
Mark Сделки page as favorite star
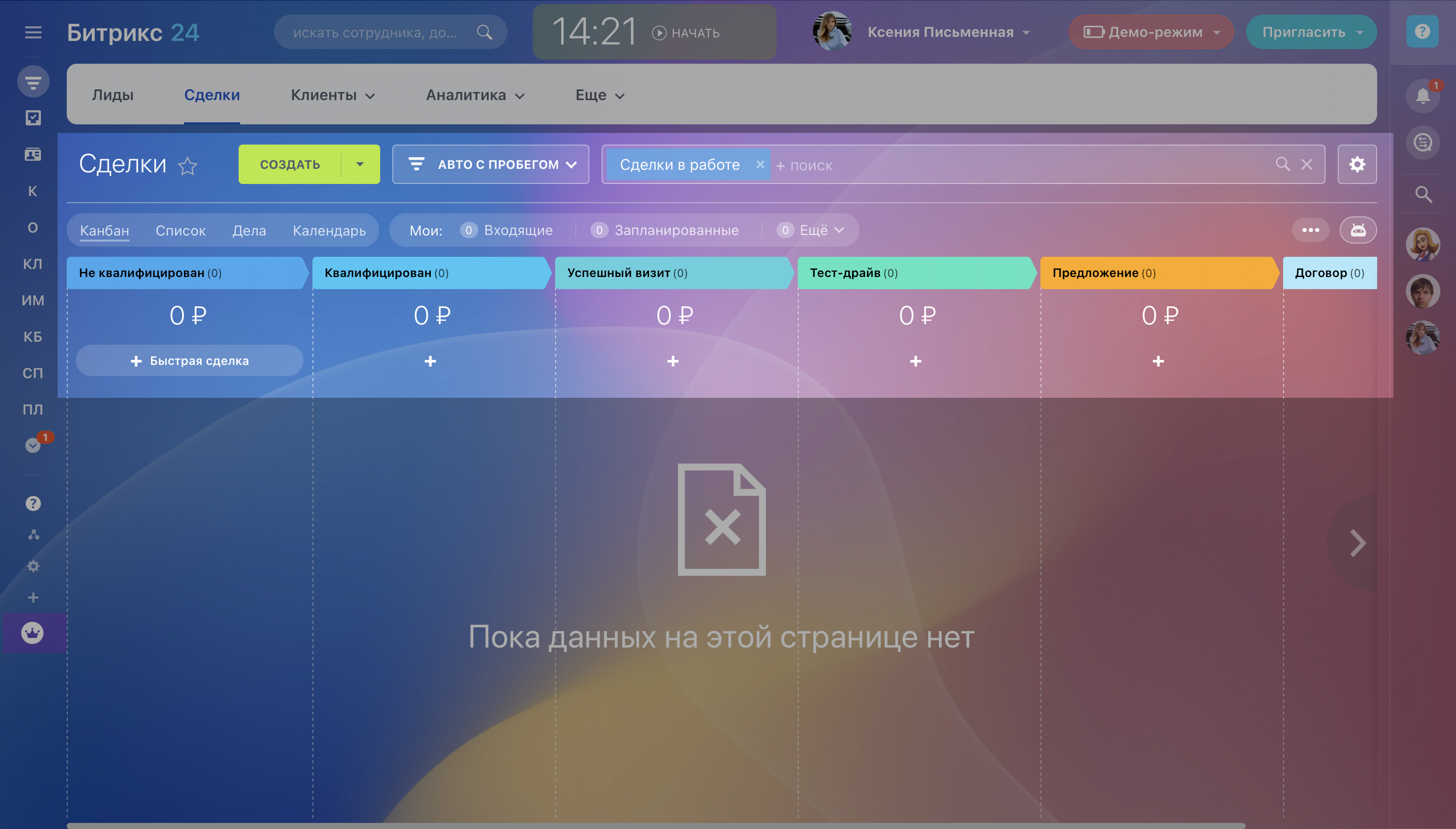tap(188, 166)
